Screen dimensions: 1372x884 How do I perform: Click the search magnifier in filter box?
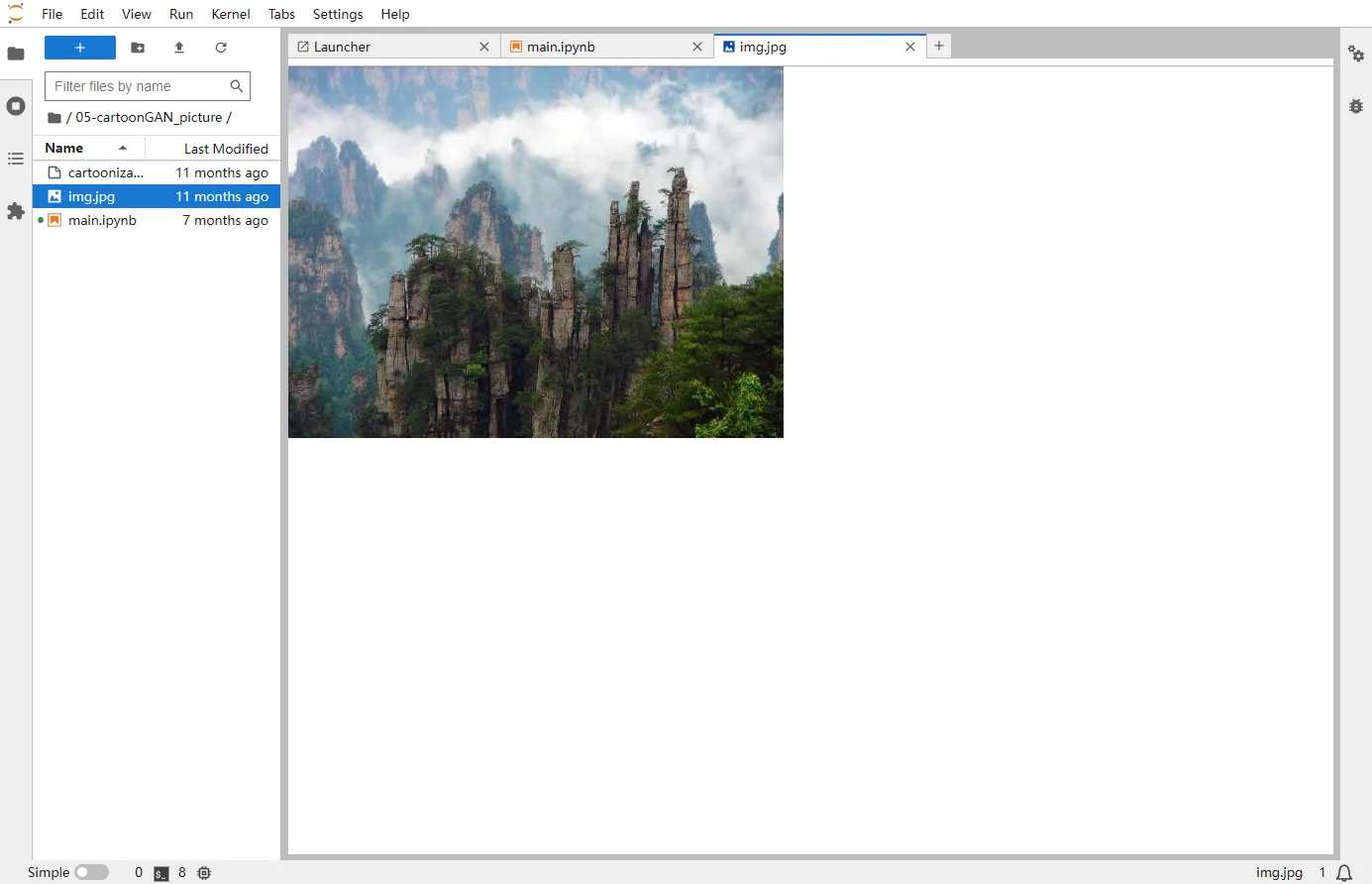click(x=236, y=86)
